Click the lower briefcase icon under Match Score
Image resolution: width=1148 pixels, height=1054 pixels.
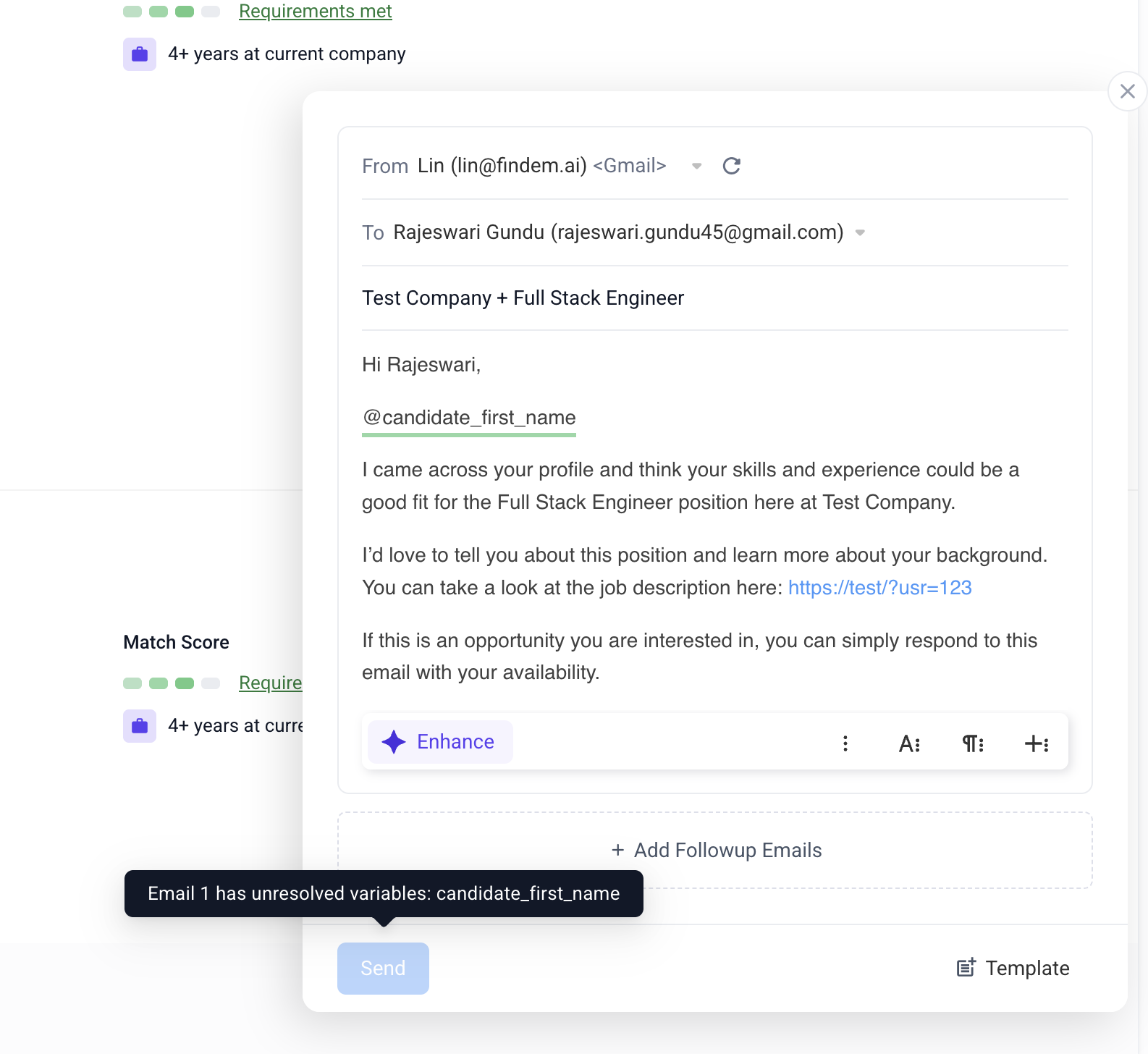(x=140, y=726)
